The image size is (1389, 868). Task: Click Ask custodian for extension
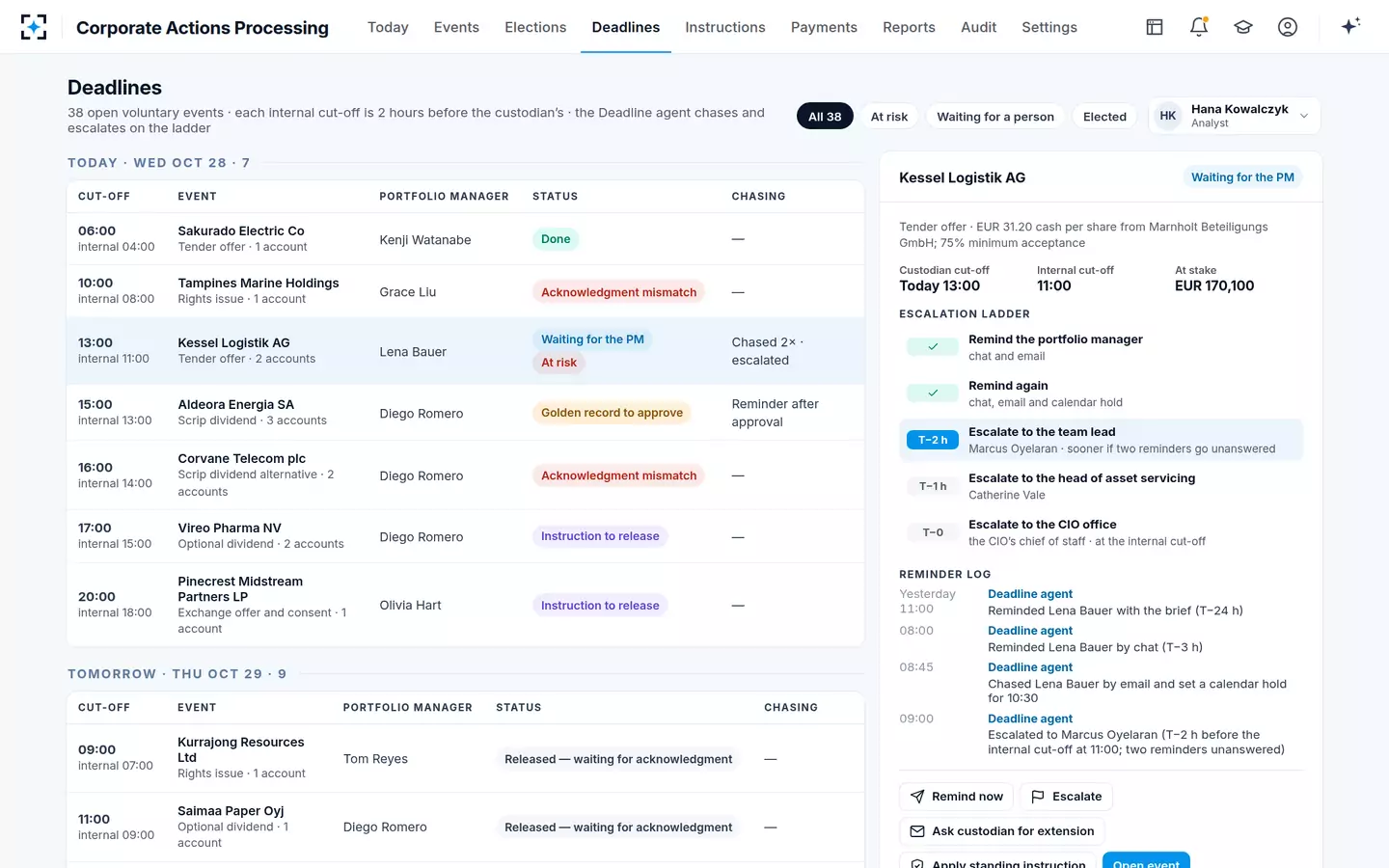[1002, 831]
